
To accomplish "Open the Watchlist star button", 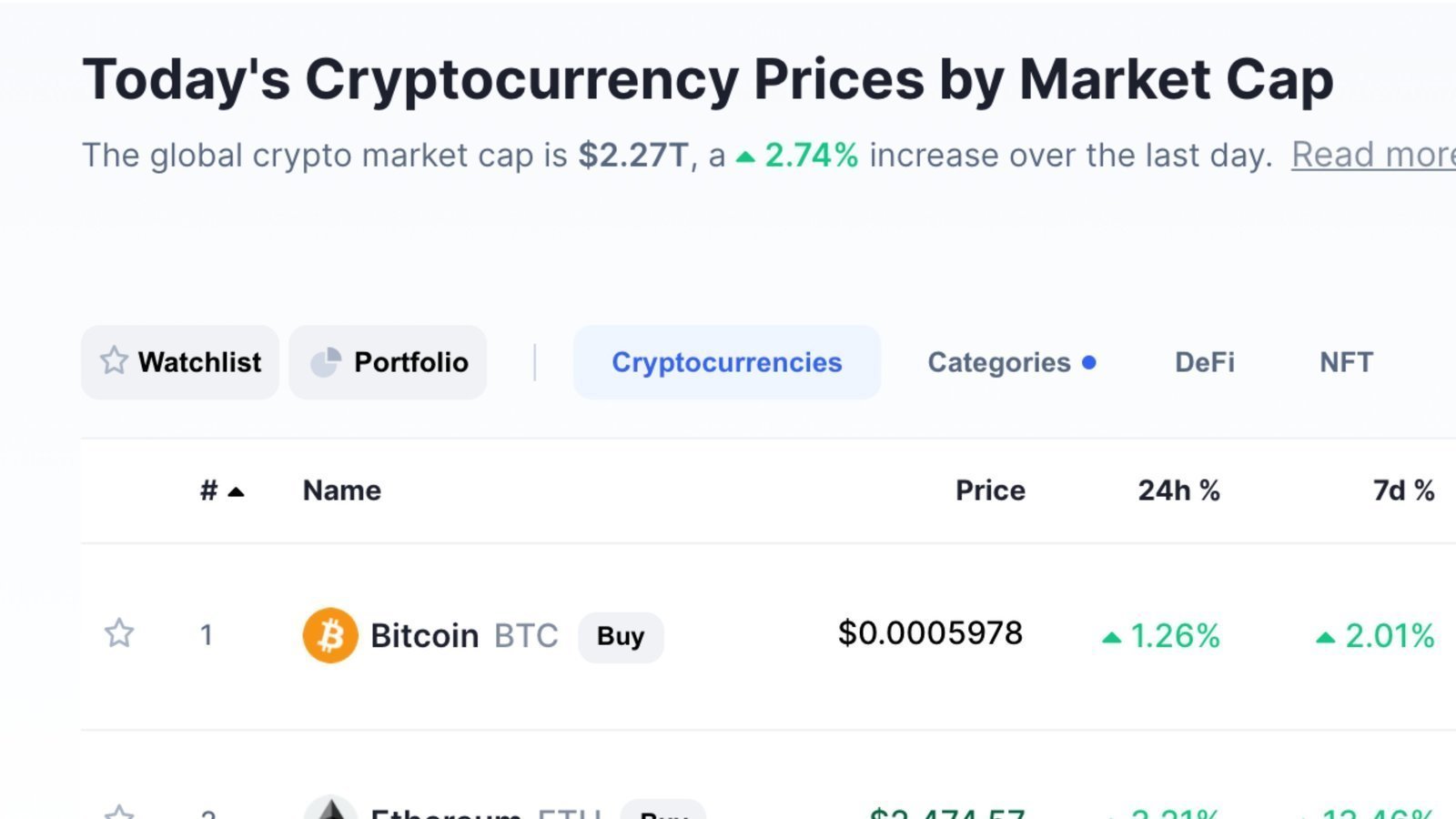I will tap(180, 362).
